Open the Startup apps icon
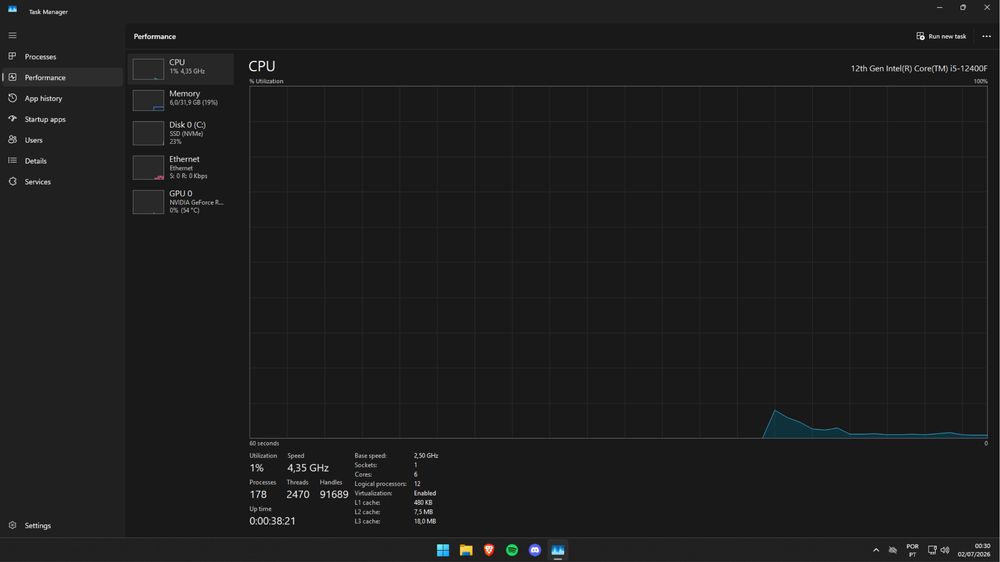Screen dimensions: 1000x562 pos(12,119)
